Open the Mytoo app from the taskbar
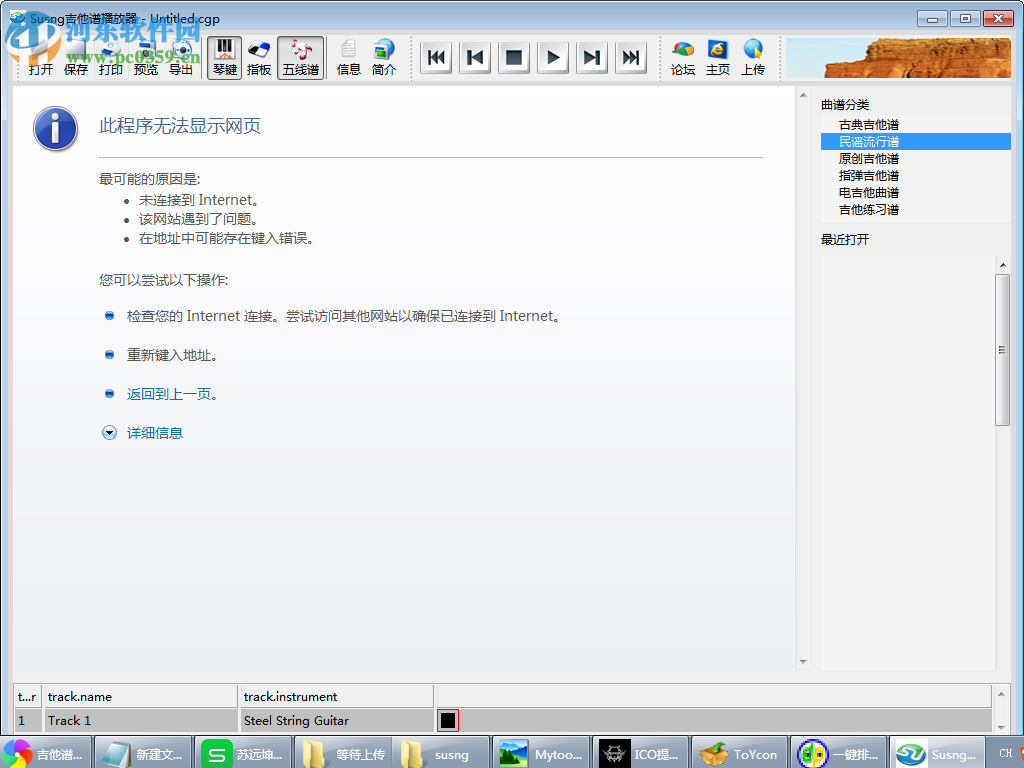Viewport: 1024px width, 768px height. coord(541,753)
